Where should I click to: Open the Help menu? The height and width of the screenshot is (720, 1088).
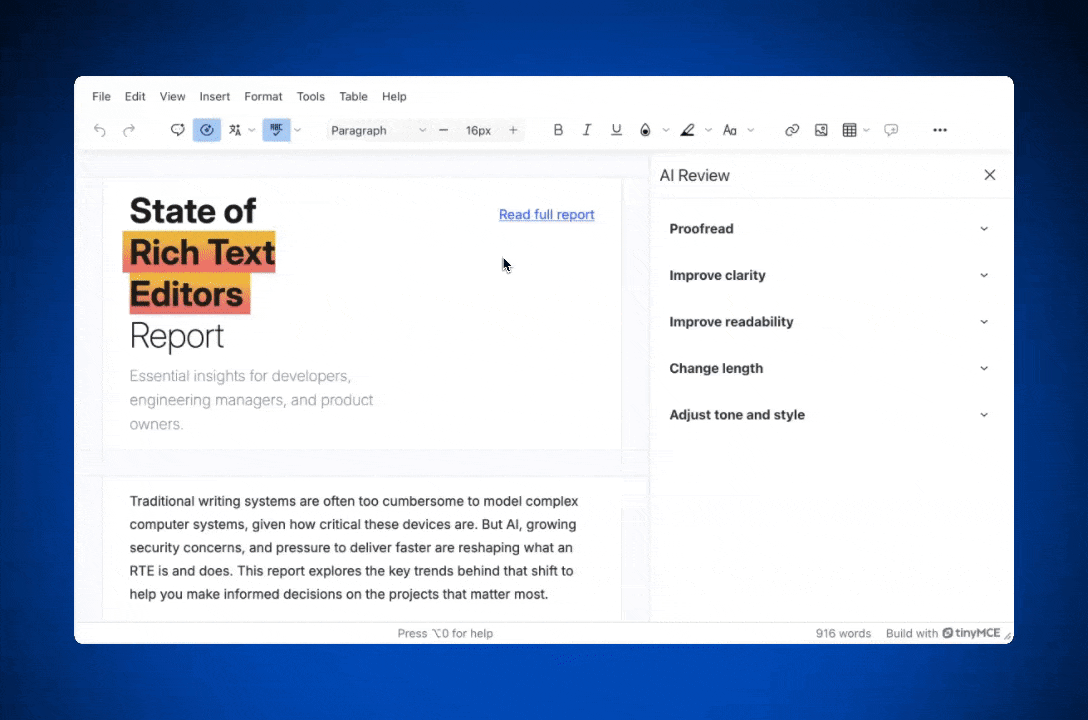(x=394, y=96)
